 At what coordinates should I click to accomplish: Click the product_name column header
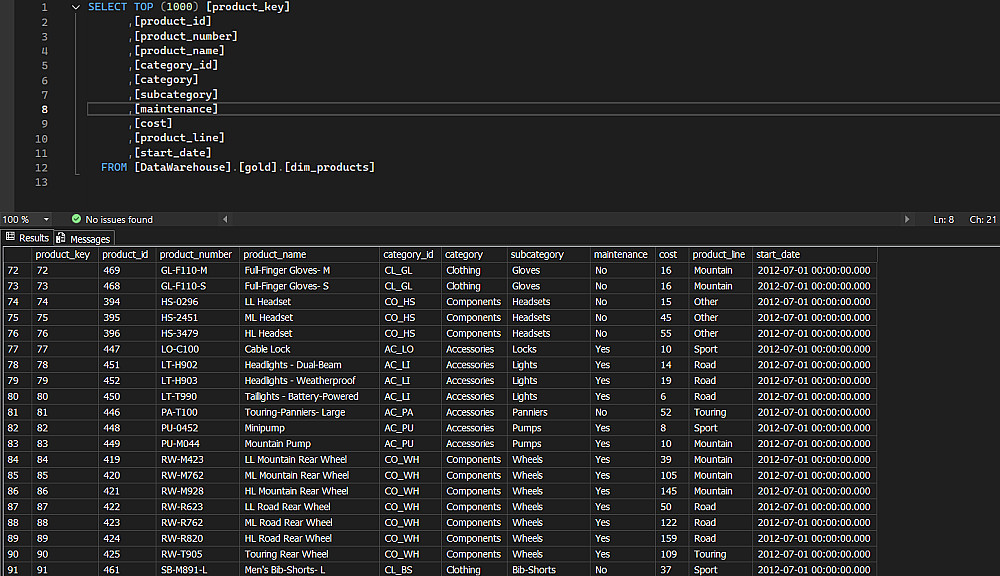click(275, 255)
